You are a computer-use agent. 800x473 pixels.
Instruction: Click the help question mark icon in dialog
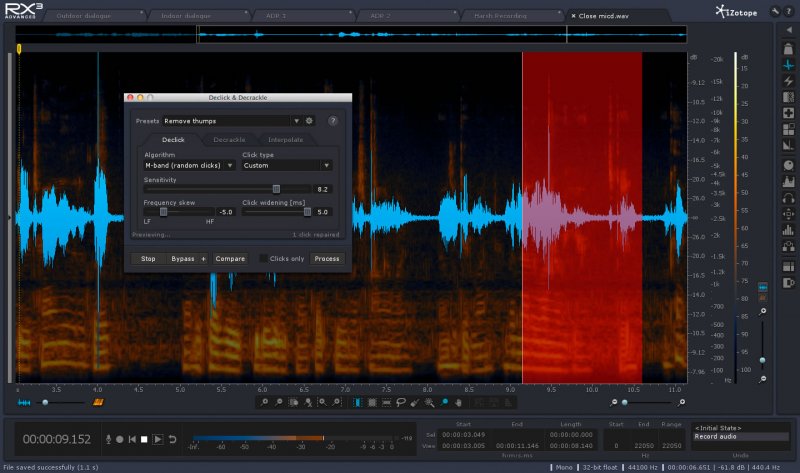click(x=332, y=120)
